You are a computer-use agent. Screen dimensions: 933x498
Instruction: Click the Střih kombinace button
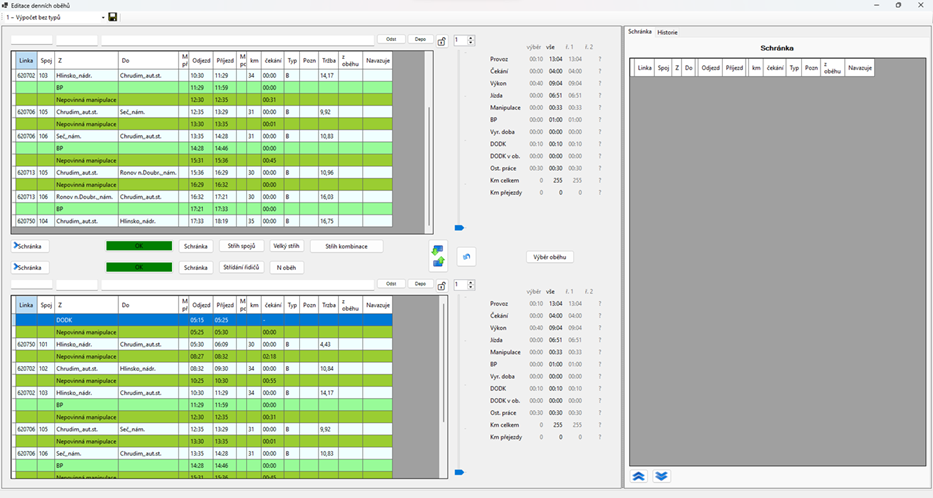346,246
